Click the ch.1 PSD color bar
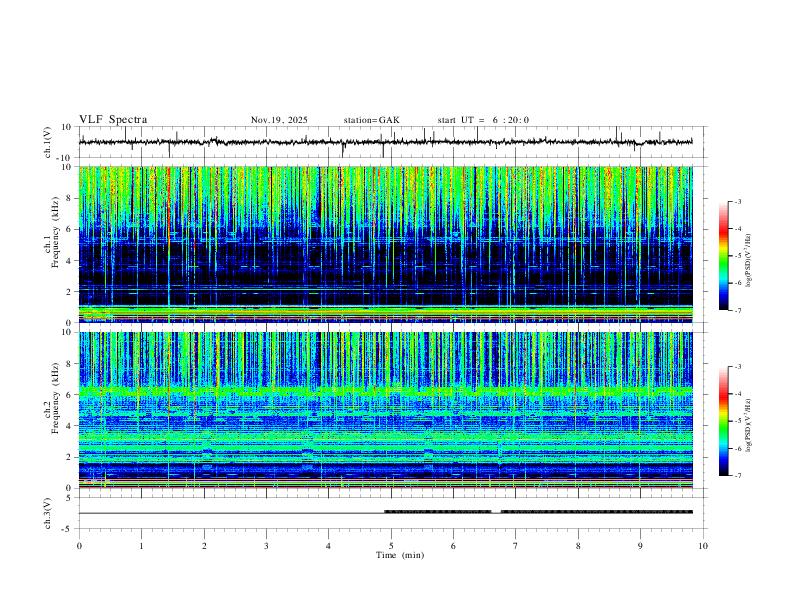 (x=723, y=256)
